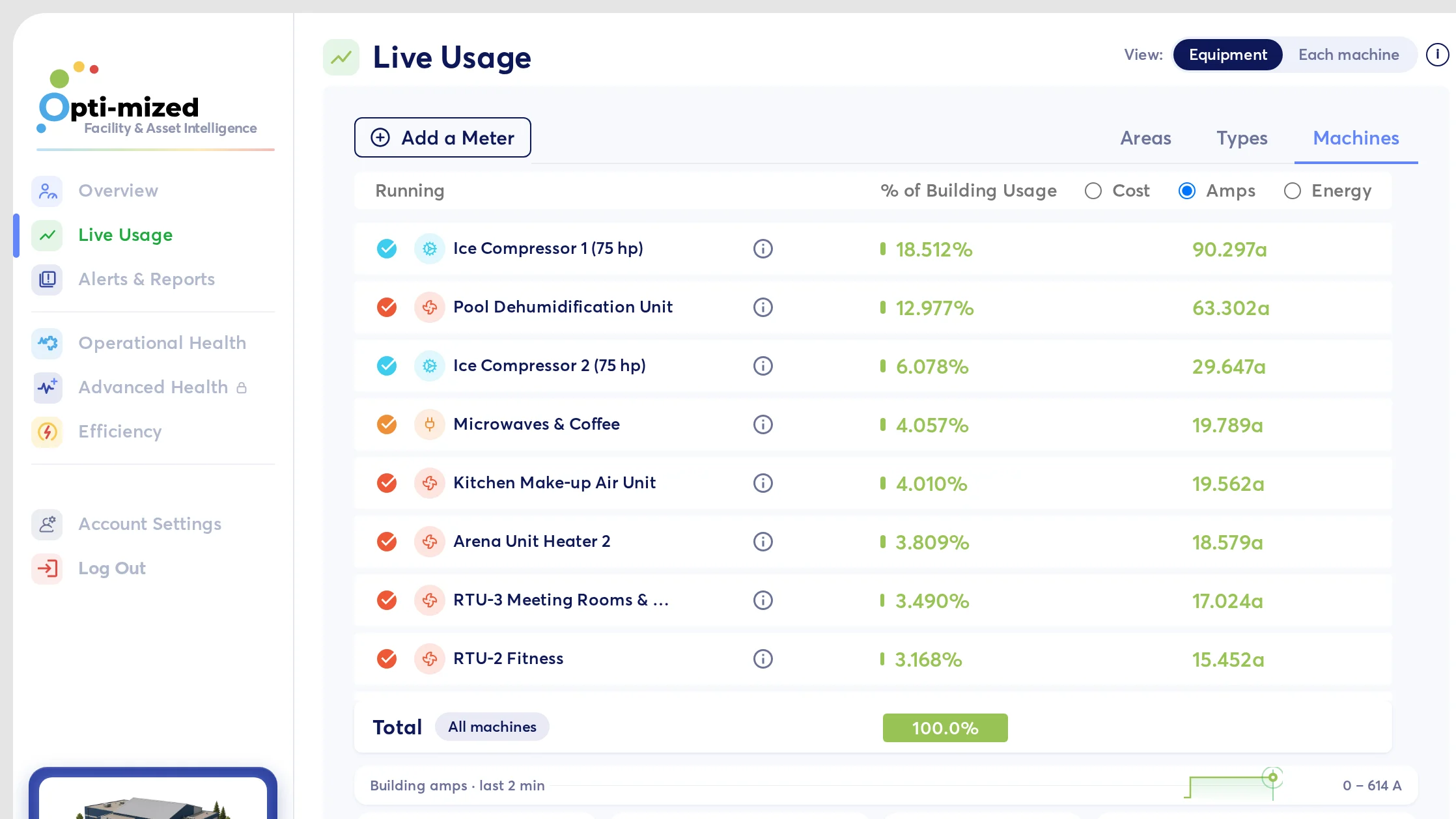Toggle the Microwaves & Coffee checkmark
This screenshot has height=819, width=1456.
(387, 424)
